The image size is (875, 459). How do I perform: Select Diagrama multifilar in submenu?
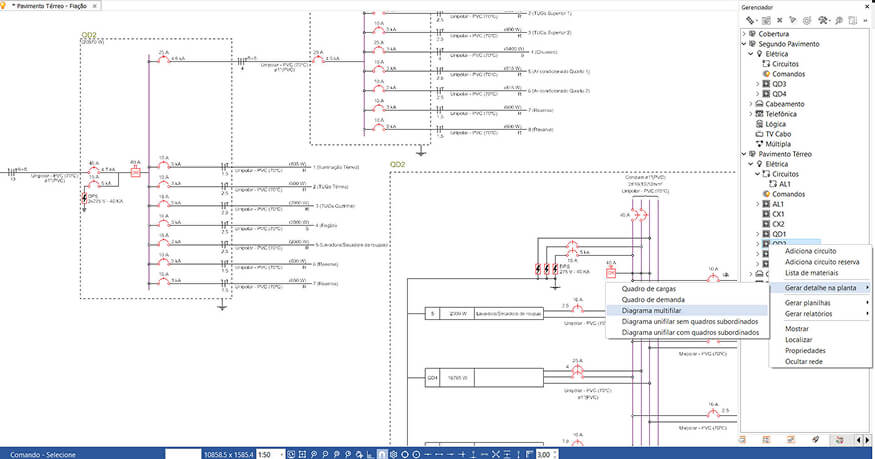point(687,311)
